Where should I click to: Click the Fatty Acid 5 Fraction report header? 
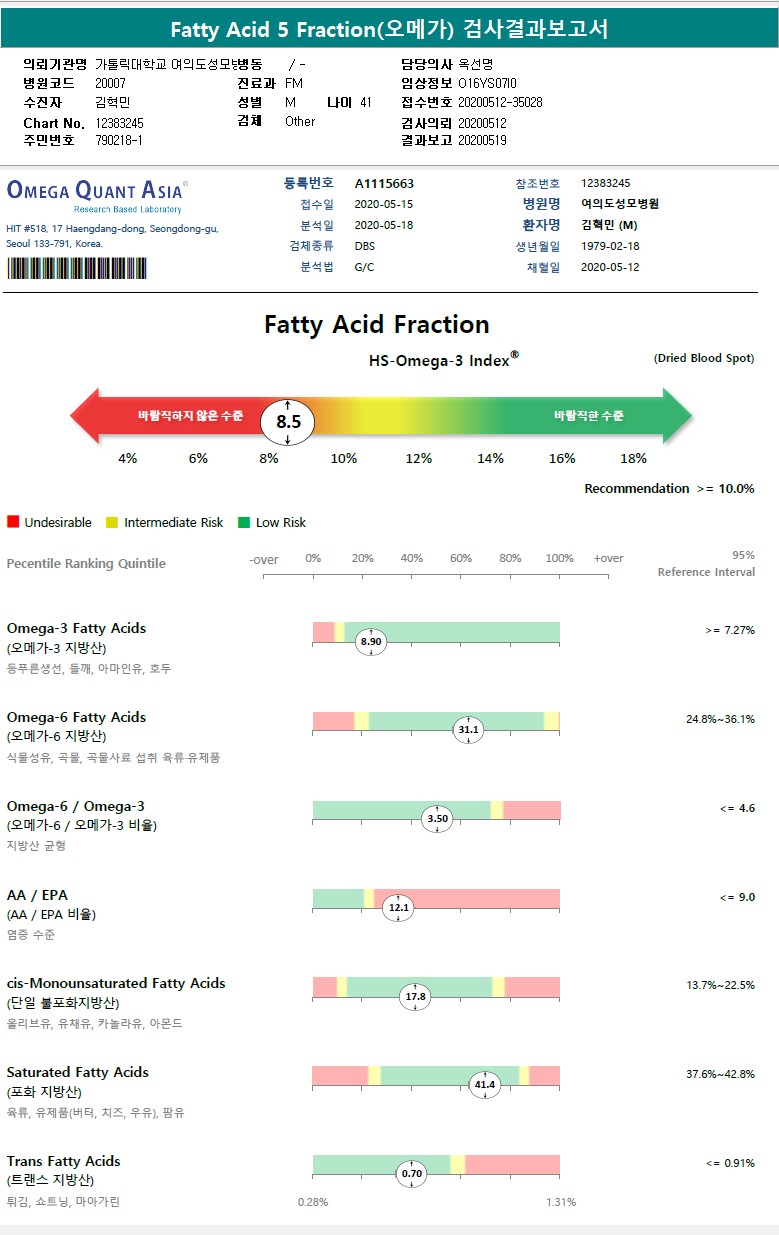coord(389,29)
